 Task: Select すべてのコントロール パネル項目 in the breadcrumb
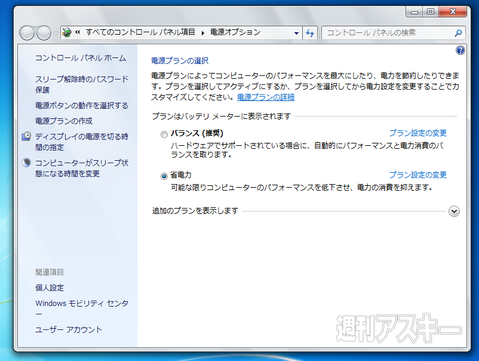140,32
